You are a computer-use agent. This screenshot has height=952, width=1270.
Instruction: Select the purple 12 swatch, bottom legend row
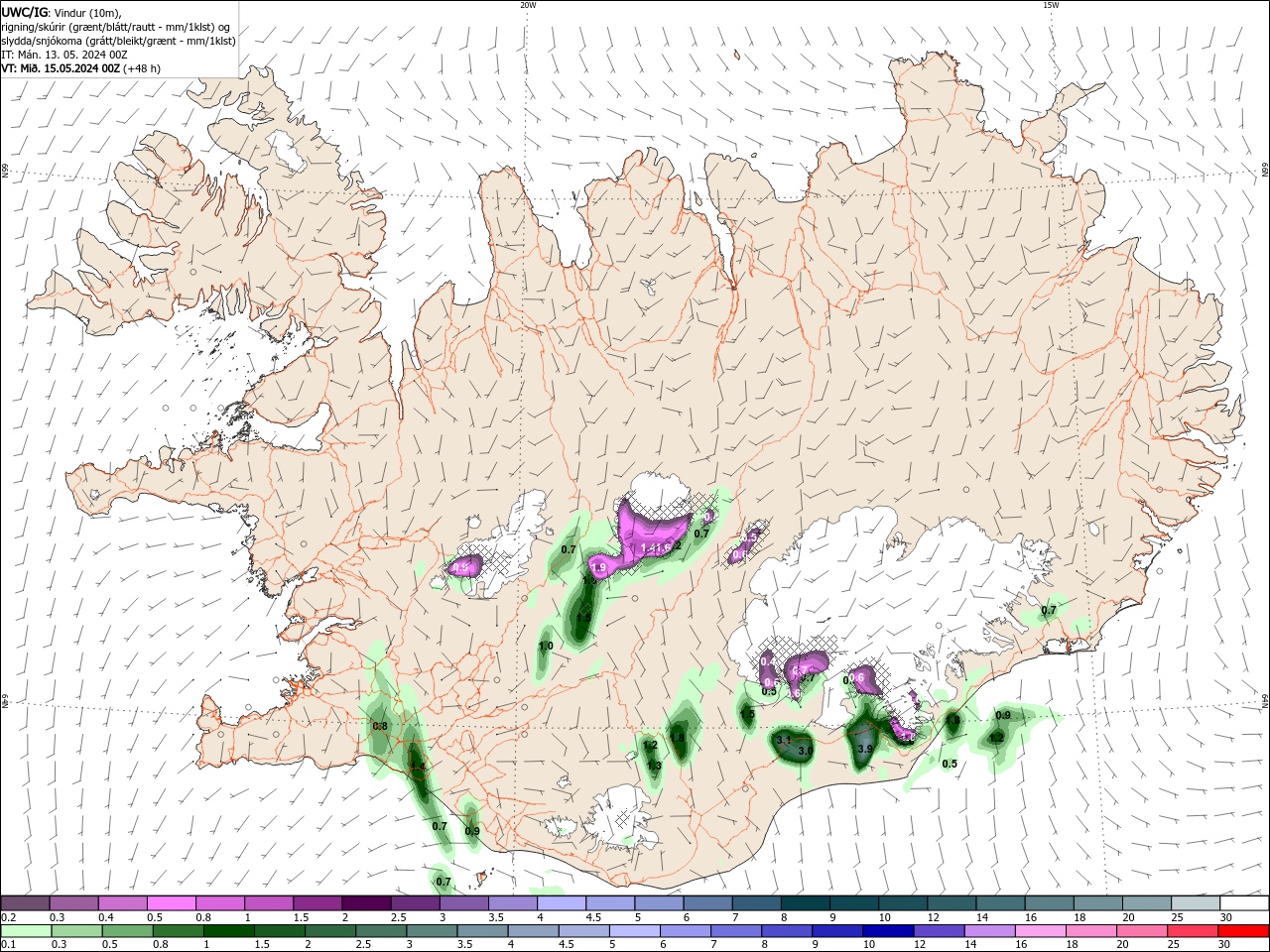[940, 931]
